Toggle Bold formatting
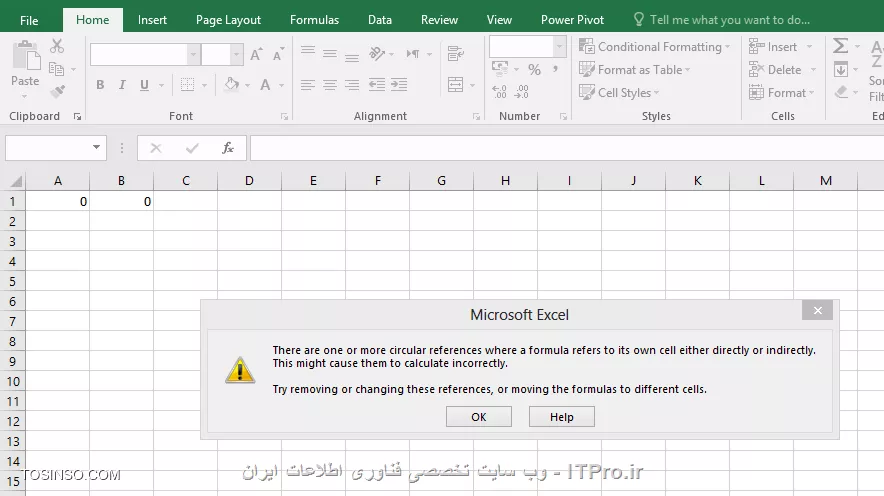Screen dimensions: 884x496 point(100,85)
